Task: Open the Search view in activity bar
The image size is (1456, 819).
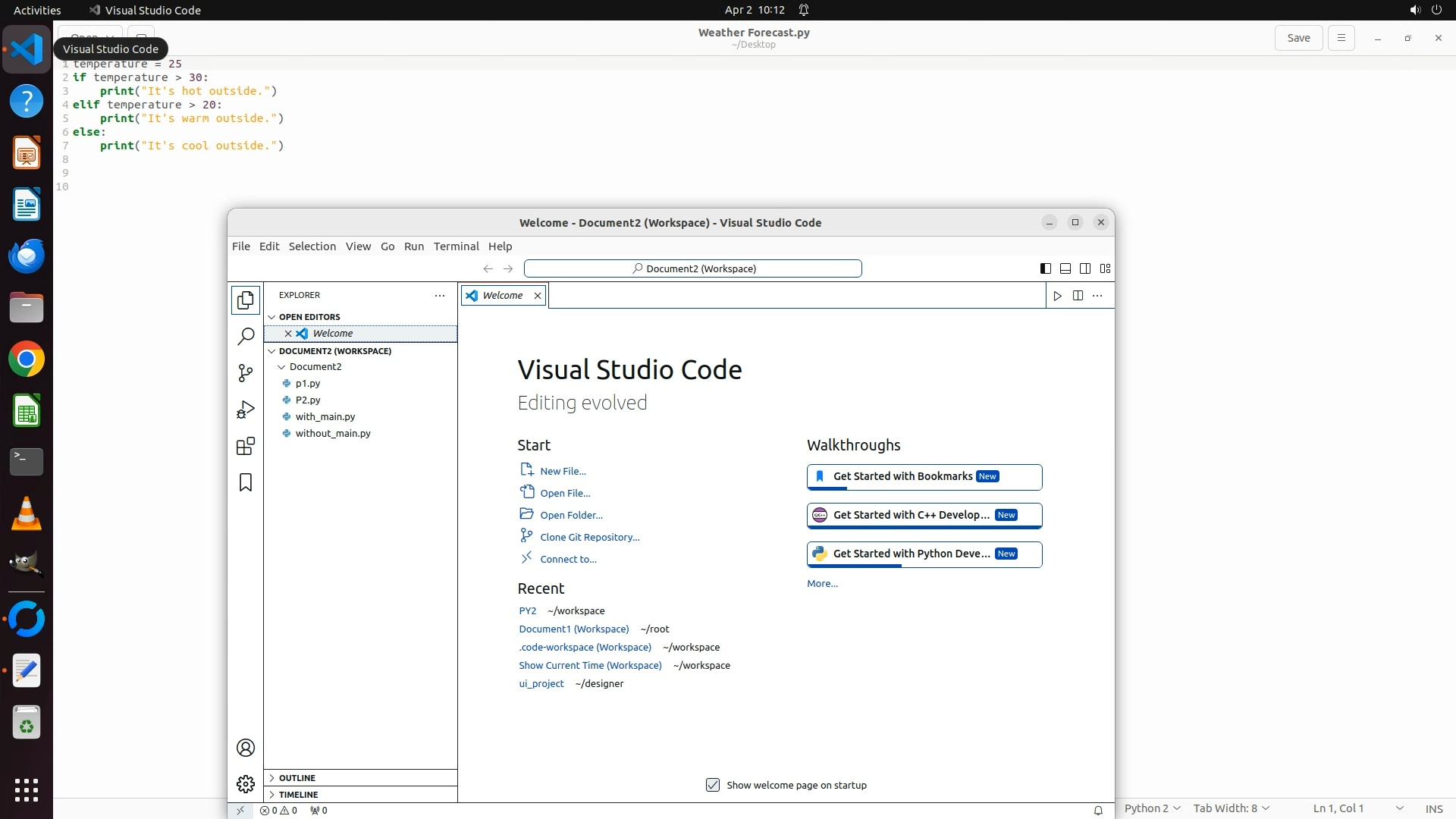Action: pos(246,336)
